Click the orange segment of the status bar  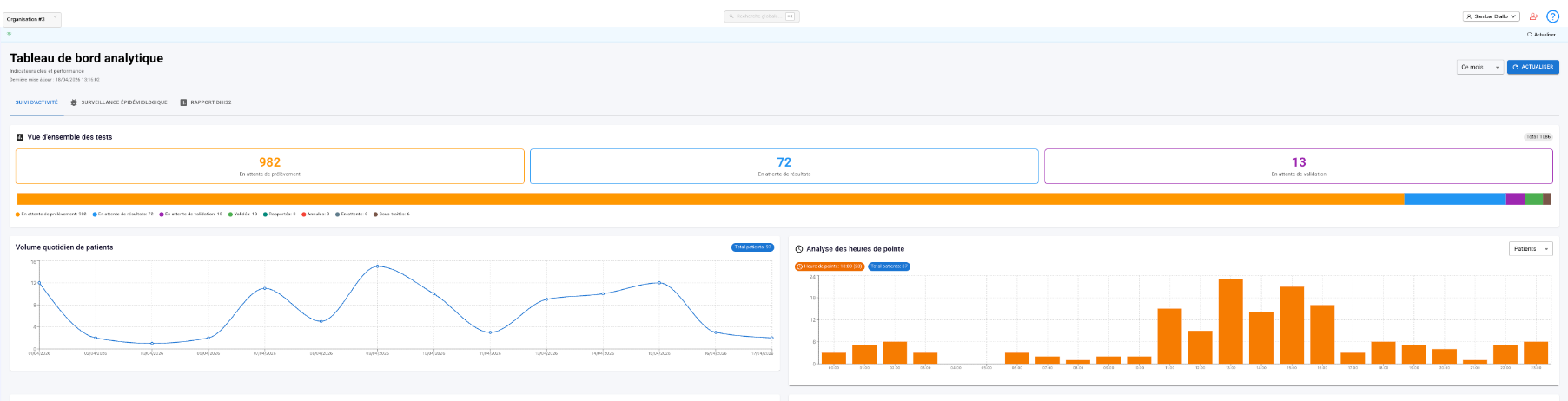pyautogui.click(x=710, y=199)
